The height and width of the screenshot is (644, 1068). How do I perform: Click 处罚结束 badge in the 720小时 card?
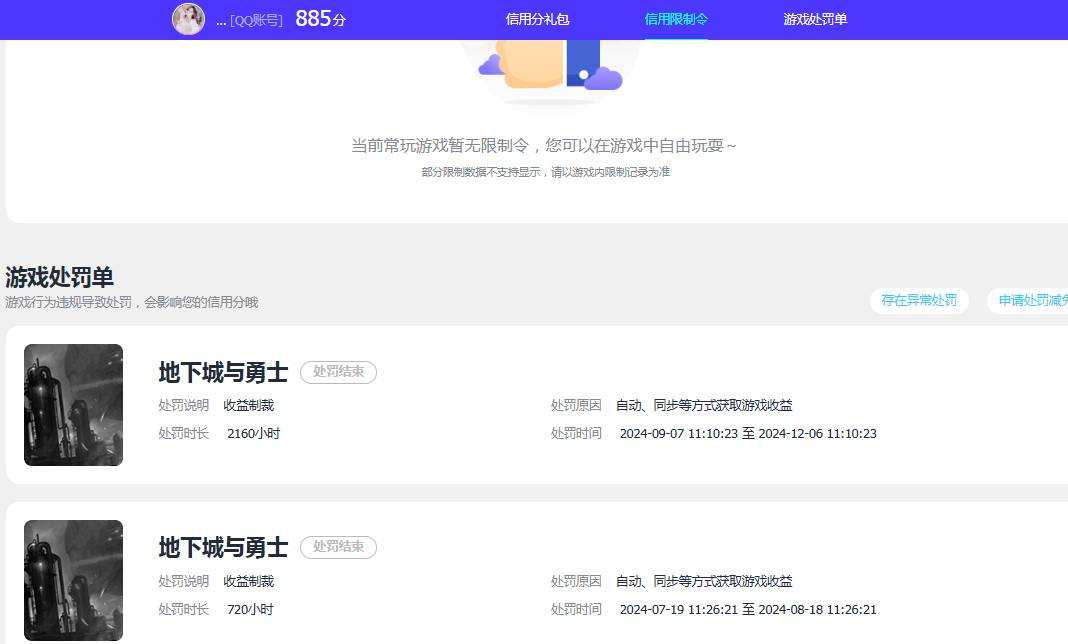coord(339,547)
